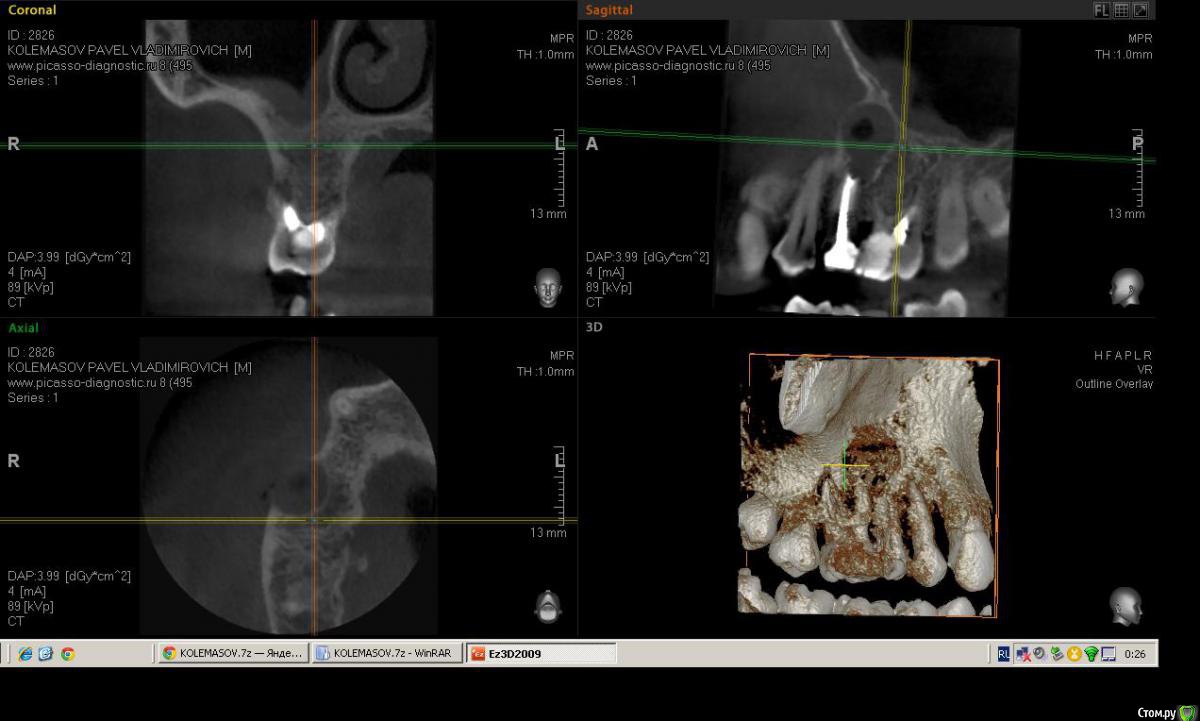This screenshot has height=721, width=1200.
Task: Click the head orientation icon in 3D view
Action: tap(1125, 606)
